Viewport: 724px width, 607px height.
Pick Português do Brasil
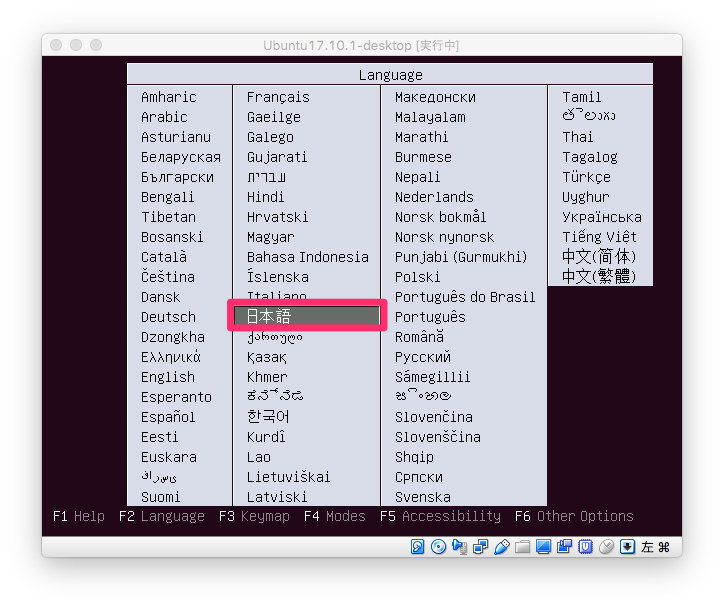[465, 297]
